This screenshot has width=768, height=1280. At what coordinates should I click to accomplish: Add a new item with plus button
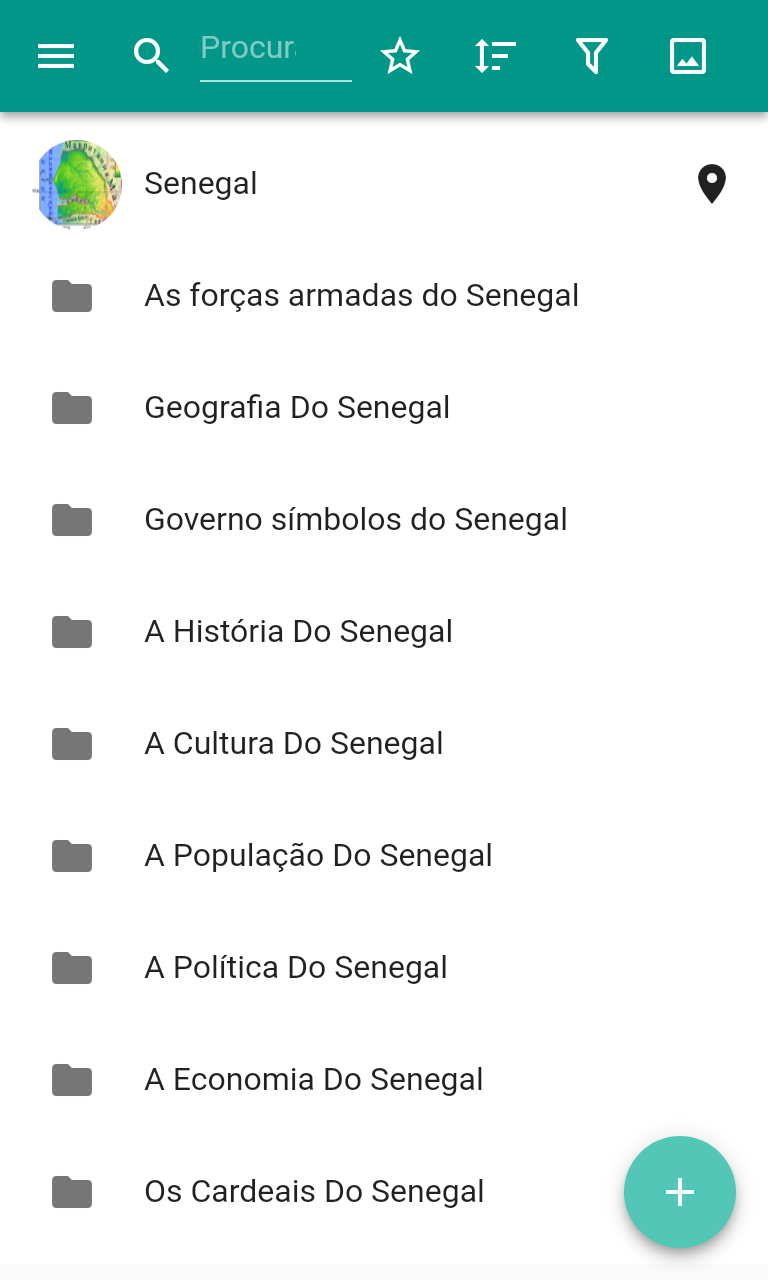[x=680, y=1192]
